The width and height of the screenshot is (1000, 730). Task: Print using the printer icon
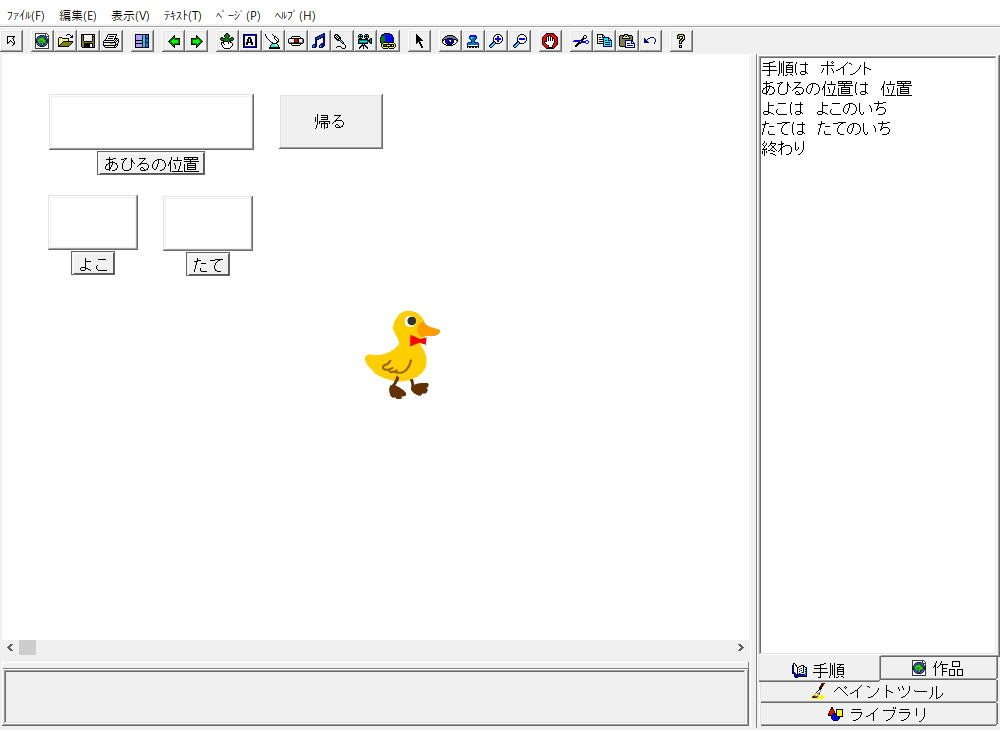point(112,41)
